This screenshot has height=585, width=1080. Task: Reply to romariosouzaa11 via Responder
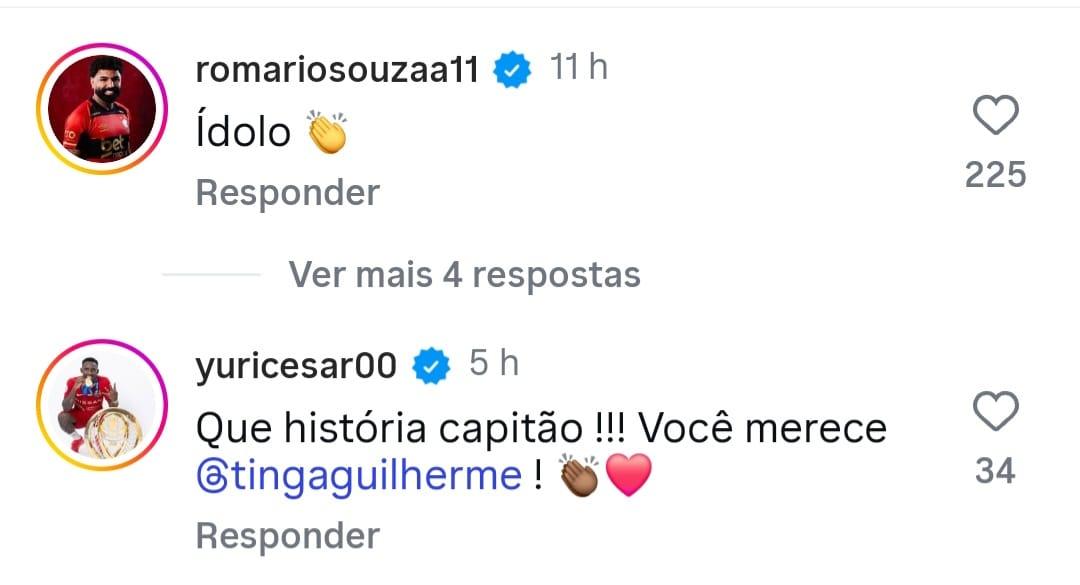[288, 192]
